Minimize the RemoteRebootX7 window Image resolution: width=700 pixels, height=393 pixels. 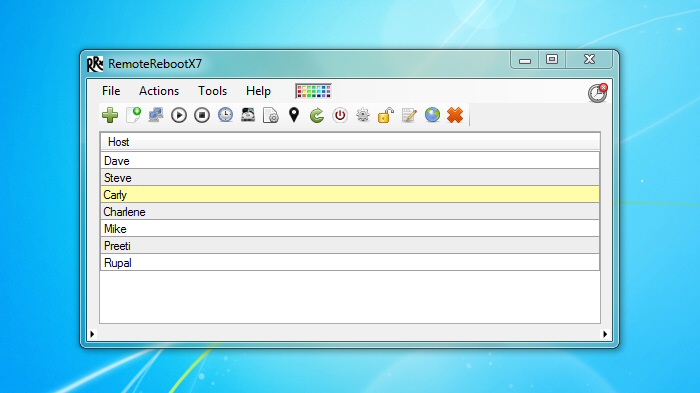(x=525, y=60)
